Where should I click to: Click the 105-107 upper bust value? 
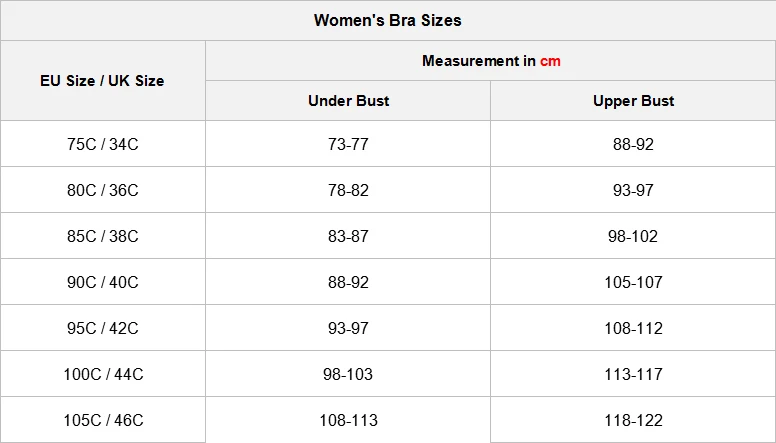633,282
